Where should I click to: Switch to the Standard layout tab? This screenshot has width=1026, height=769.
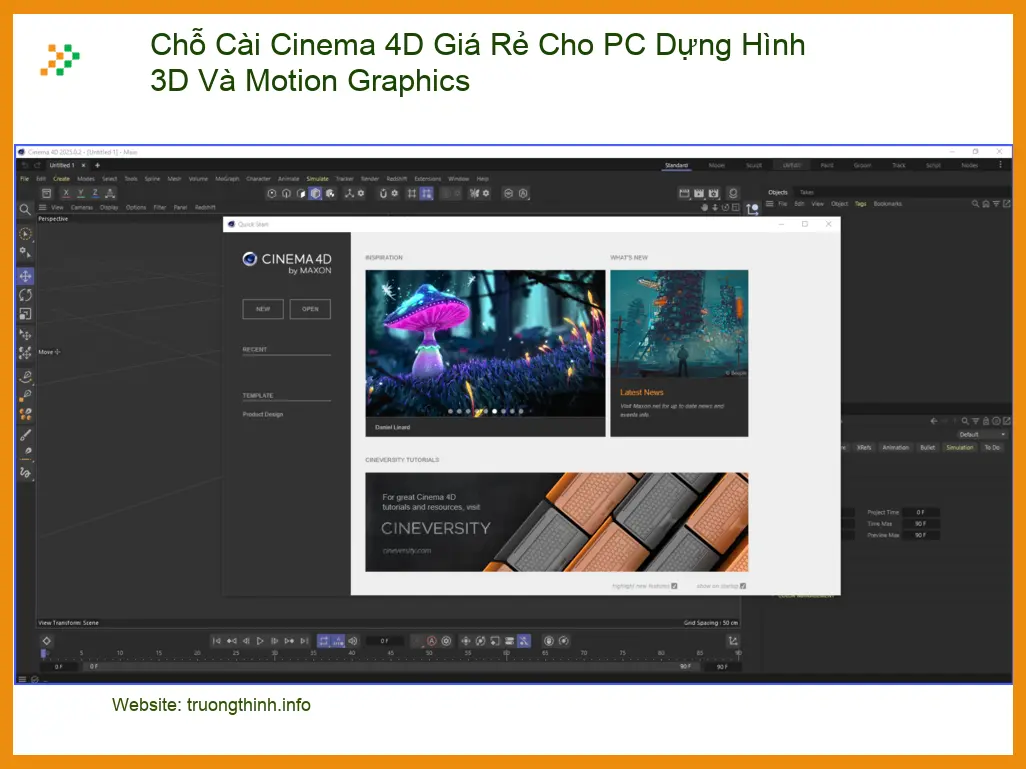pos(677,166)
